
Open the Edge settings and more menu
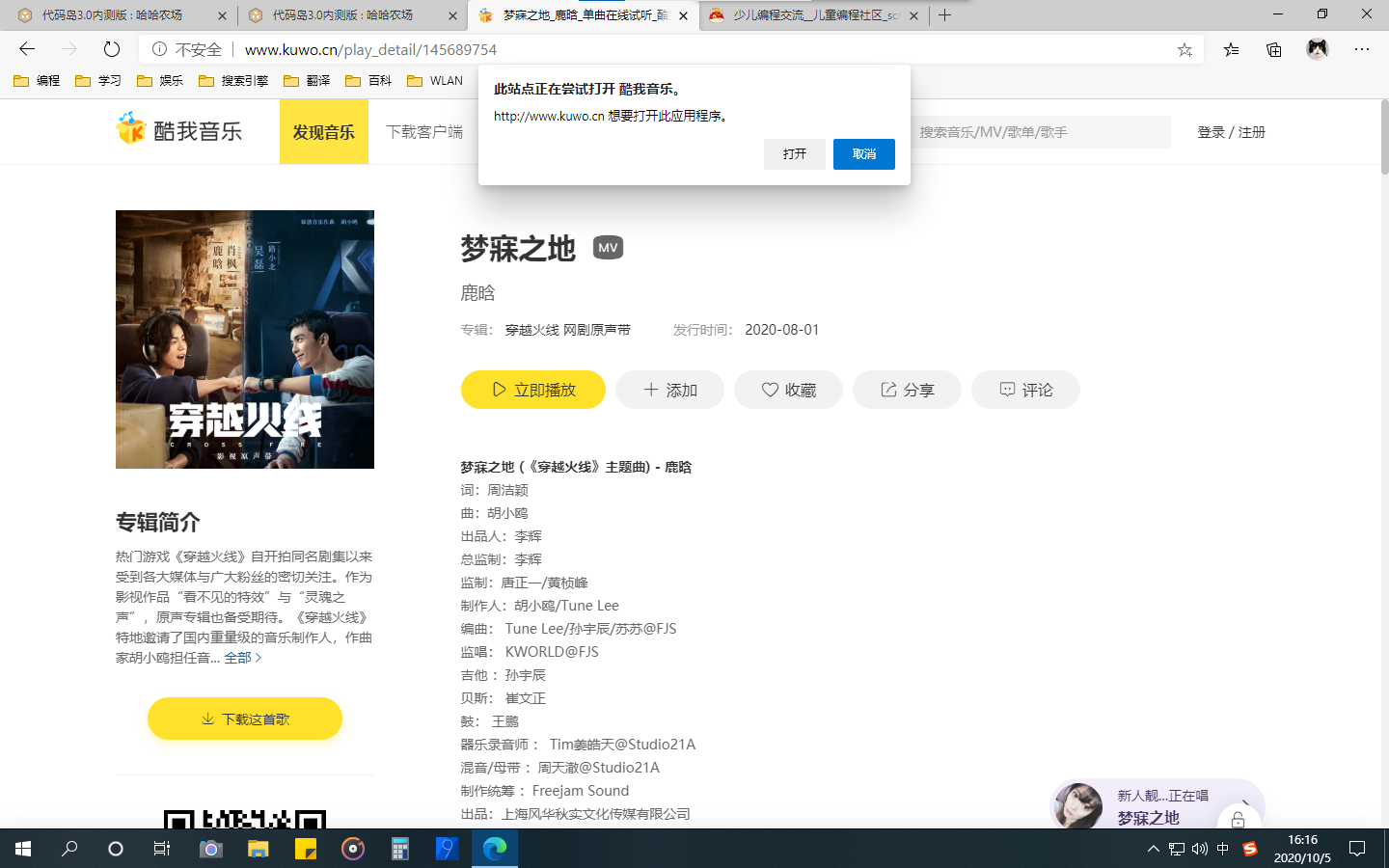1362,49
